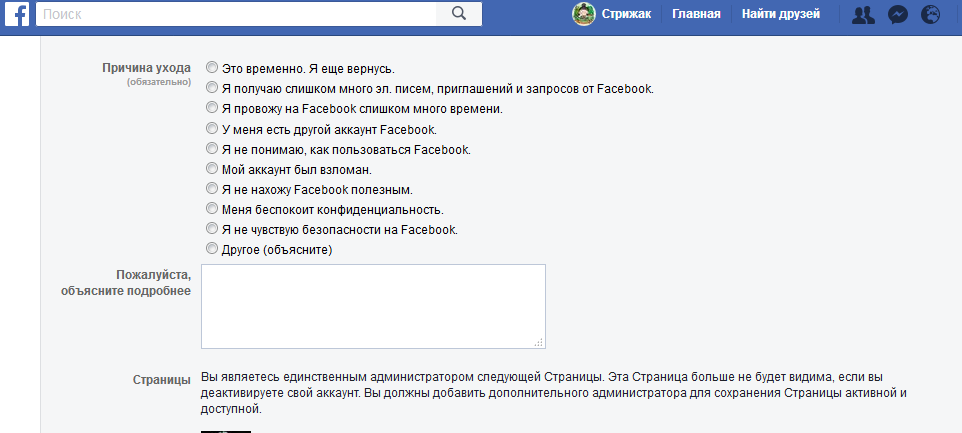Choose "Другое (объясните)" radio option

click(x=211, y=249)
